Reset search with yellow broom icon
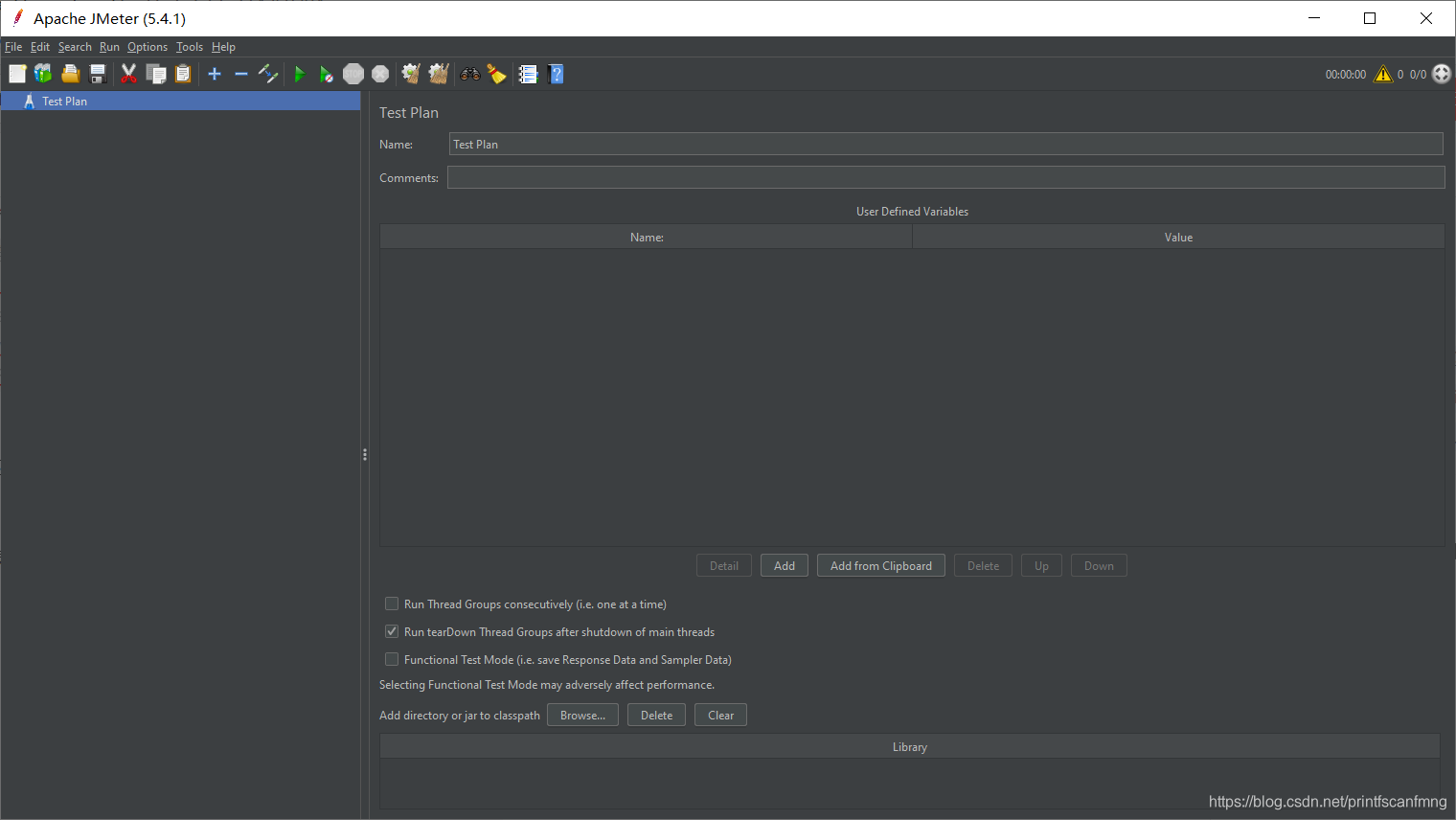 [496, 74]
